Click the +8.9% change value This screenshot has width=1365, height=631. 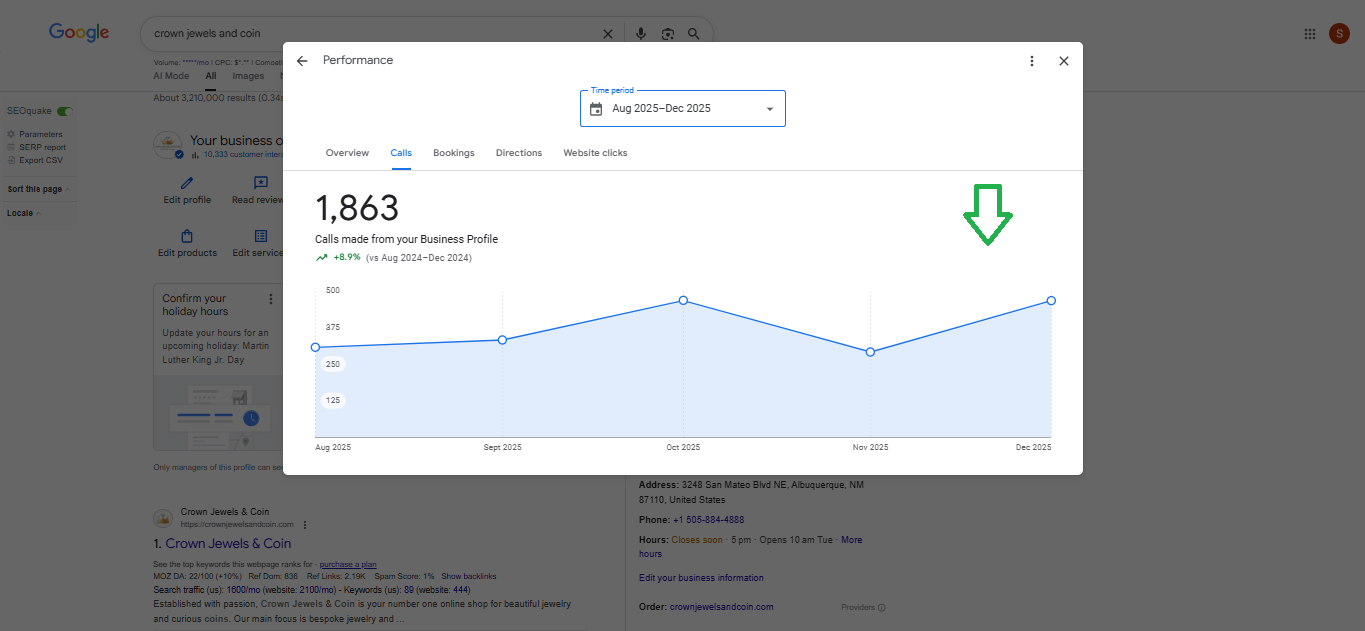point(347,258)
